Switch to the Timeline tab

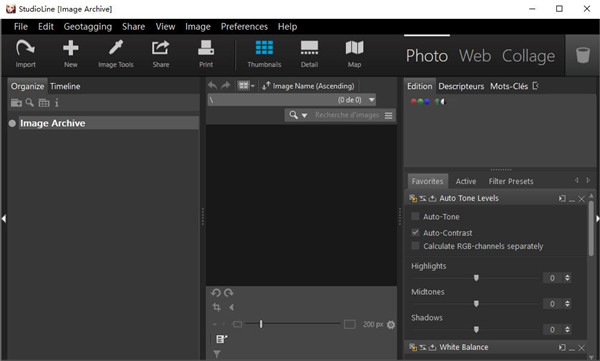(x=65, y=86)
